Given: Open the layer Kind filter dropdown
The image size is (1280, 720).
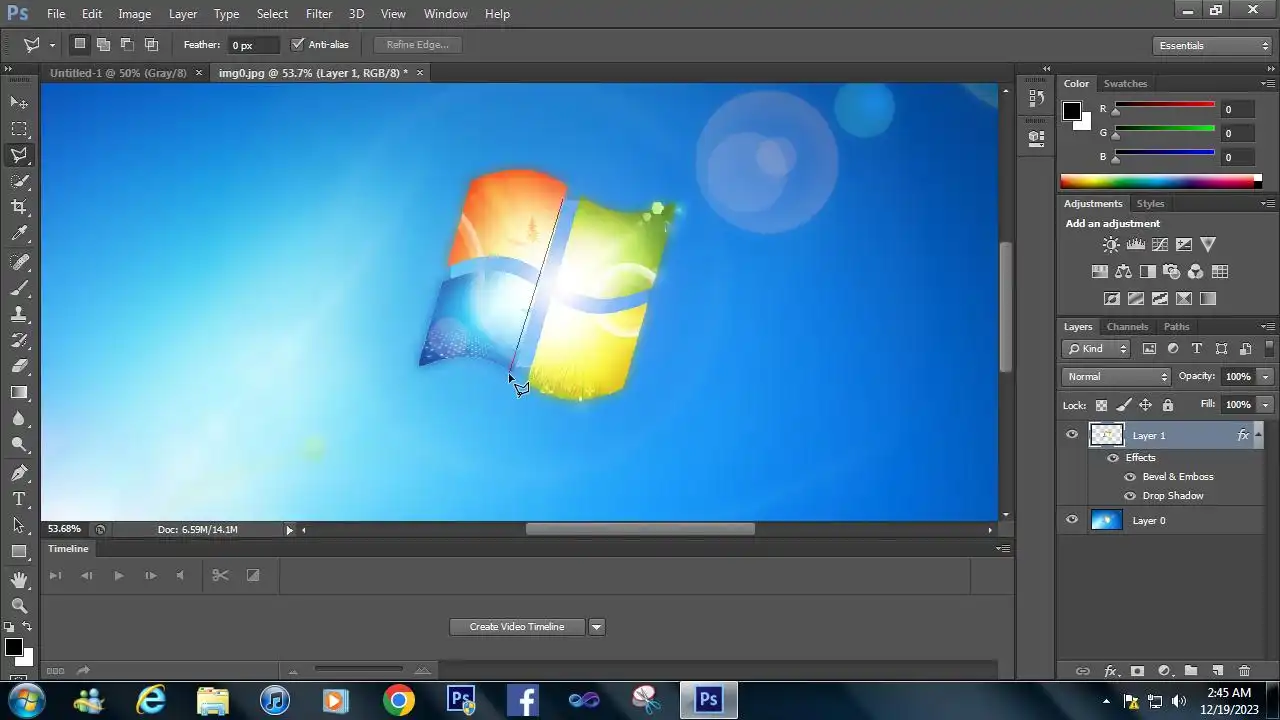Looking at the screenshot, I should click(x=1096, y=349).
